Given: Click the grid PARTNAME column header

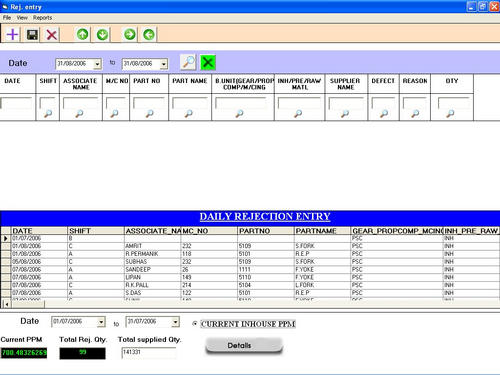Looking at the screenshot, I should [x=323, y=231].
